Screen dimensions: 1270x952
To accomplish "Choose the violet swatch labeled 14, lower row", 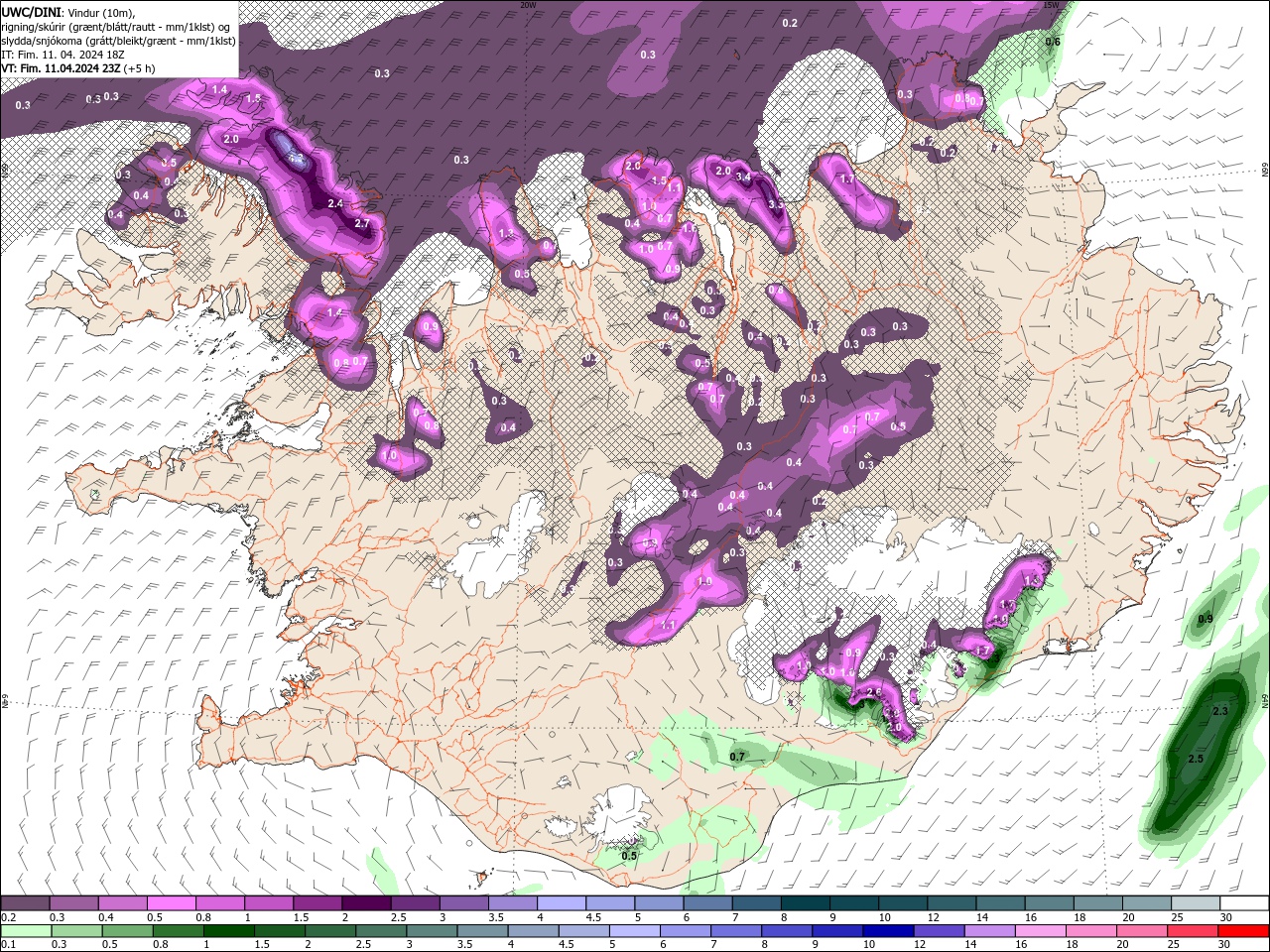I will [x=988, y=931].
